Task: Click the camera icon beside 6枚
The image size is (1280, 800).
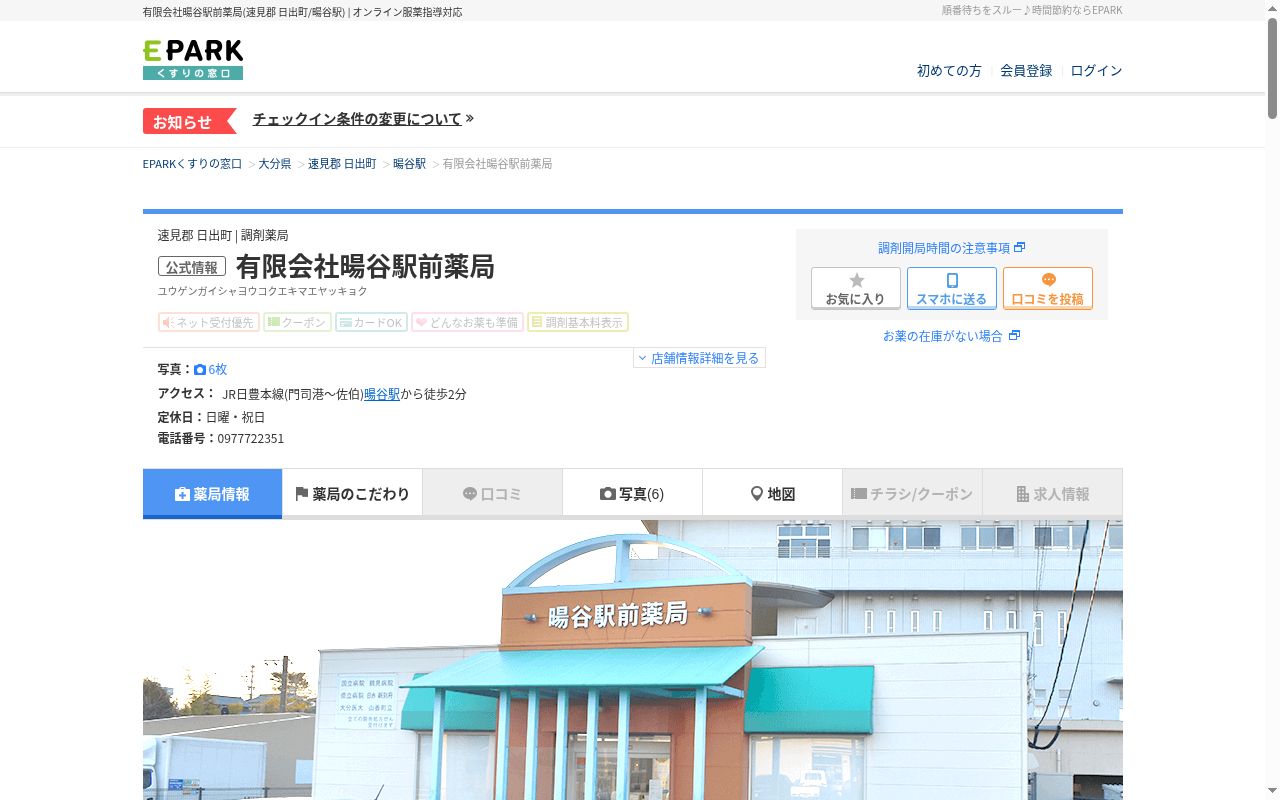Action: point(200,369)
